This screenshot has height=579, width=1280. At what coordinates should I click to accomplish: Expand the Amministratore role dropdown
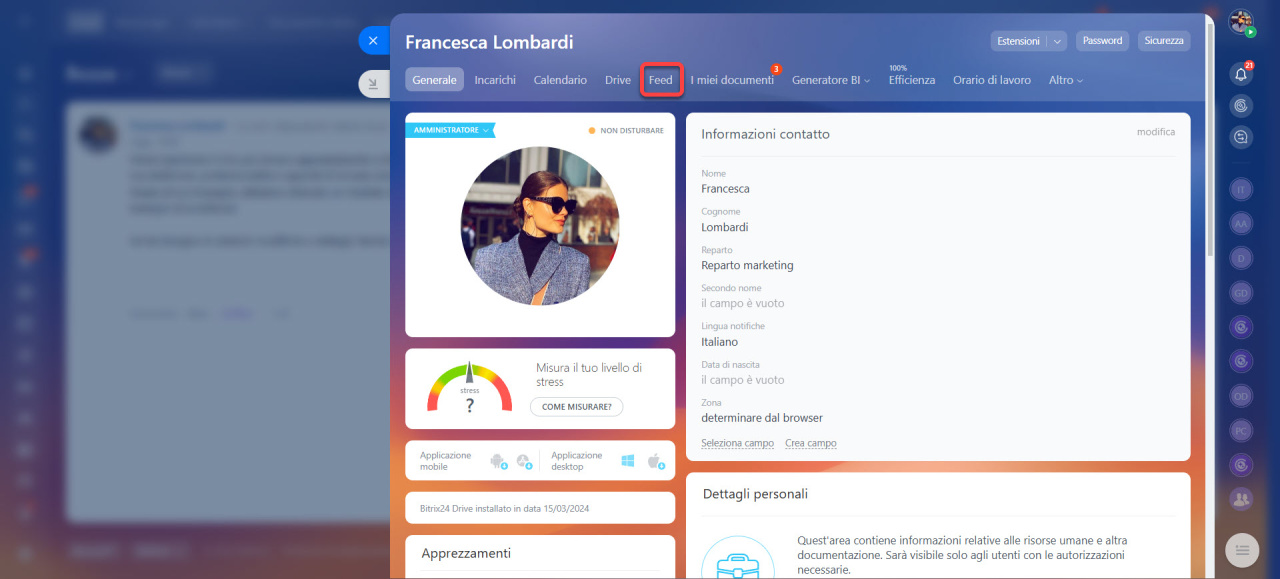pos(451,130)
